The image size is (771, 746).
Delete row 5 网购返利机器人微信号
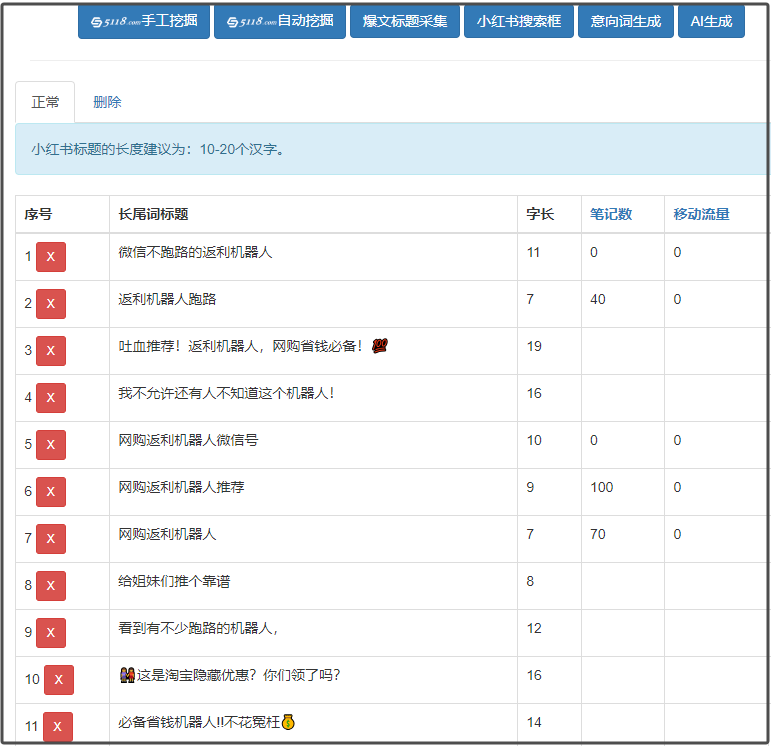pos(51,445)
